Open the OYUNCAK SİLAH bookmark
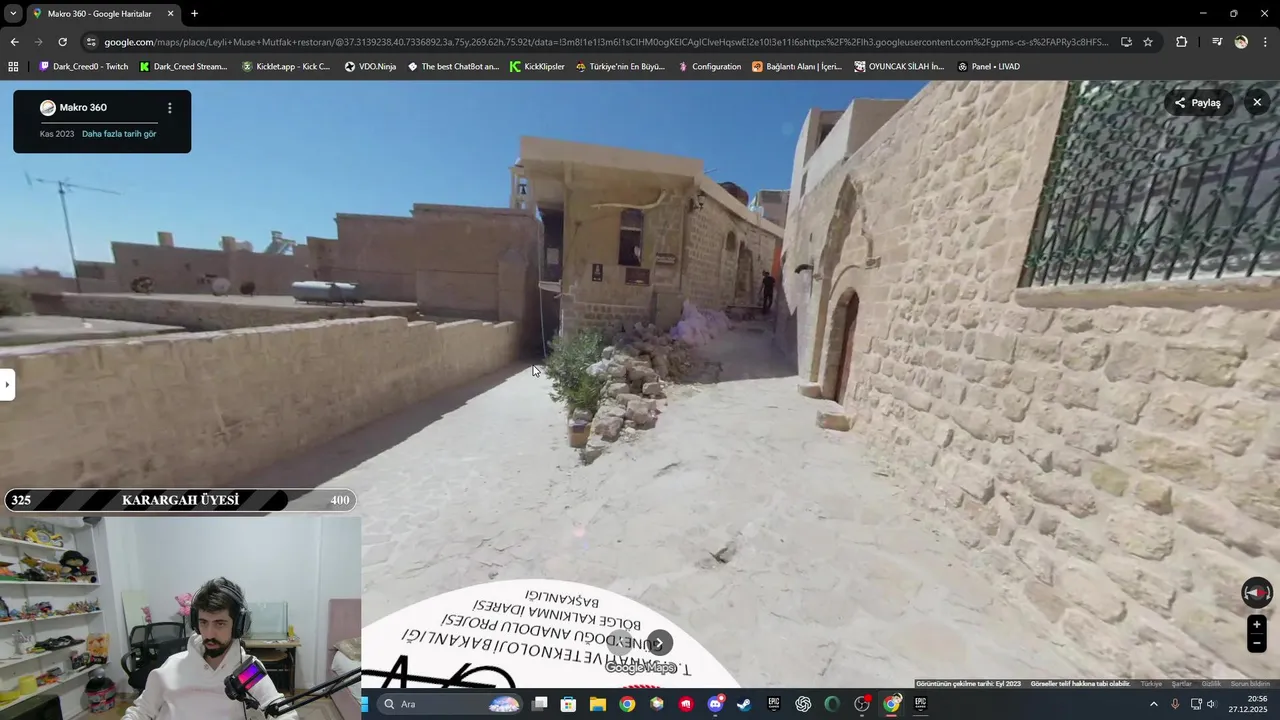The image size is (1280, 720). (x=900, y=67)
